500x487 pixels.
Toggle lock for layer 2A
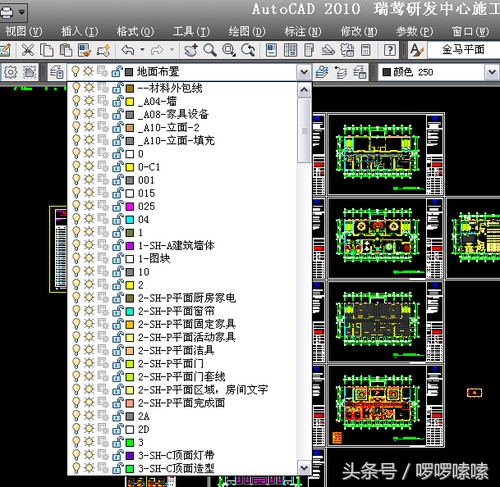(118, 415)
